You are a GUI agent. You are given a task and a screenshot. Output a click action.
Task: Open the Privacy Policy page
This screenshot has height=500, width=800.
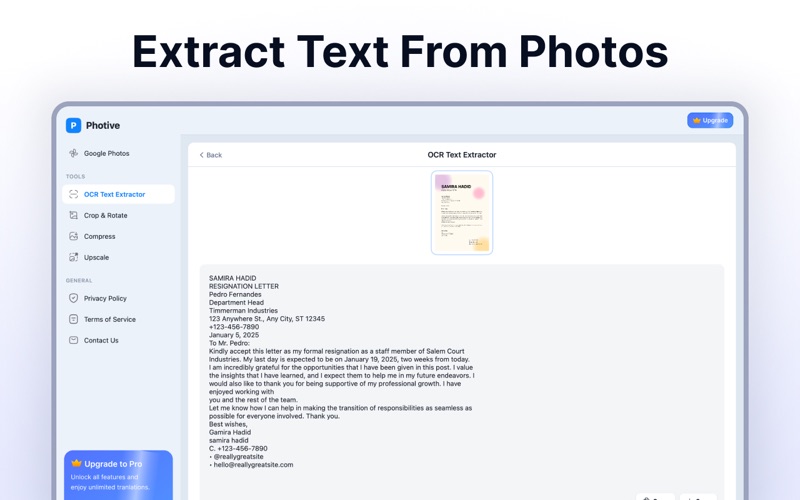118,298
